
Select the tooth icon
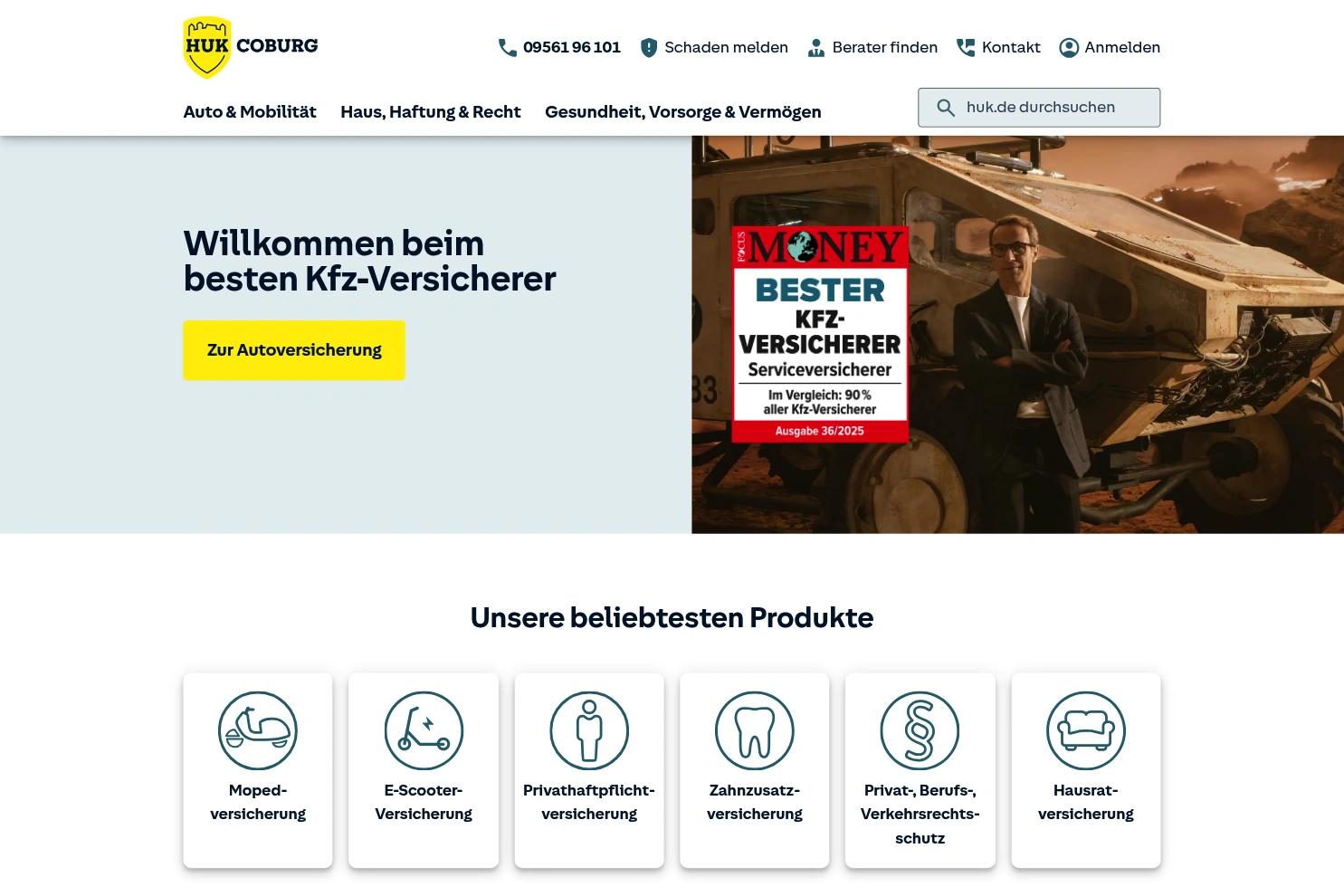(x=755, y=730)
